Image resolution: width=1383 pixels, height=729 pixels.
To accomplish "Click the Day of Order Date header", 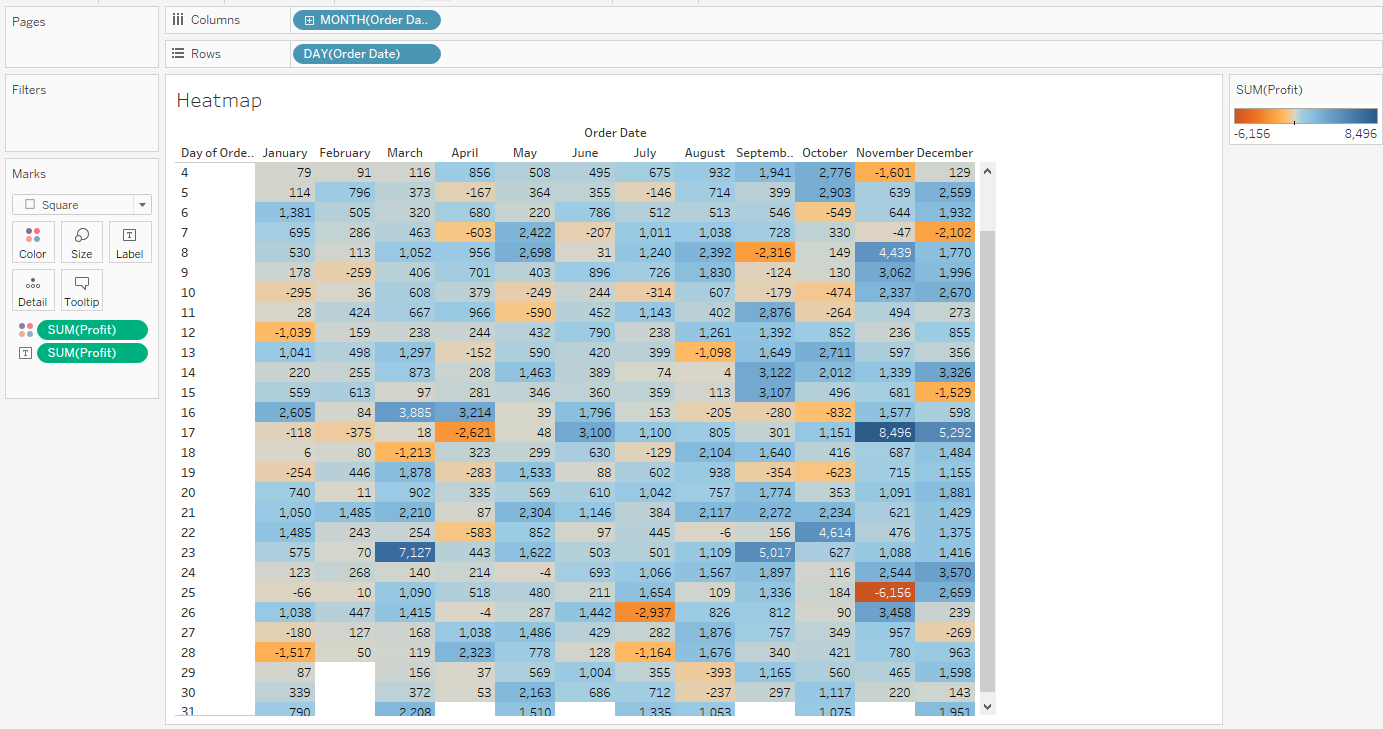I will (217, 153).
